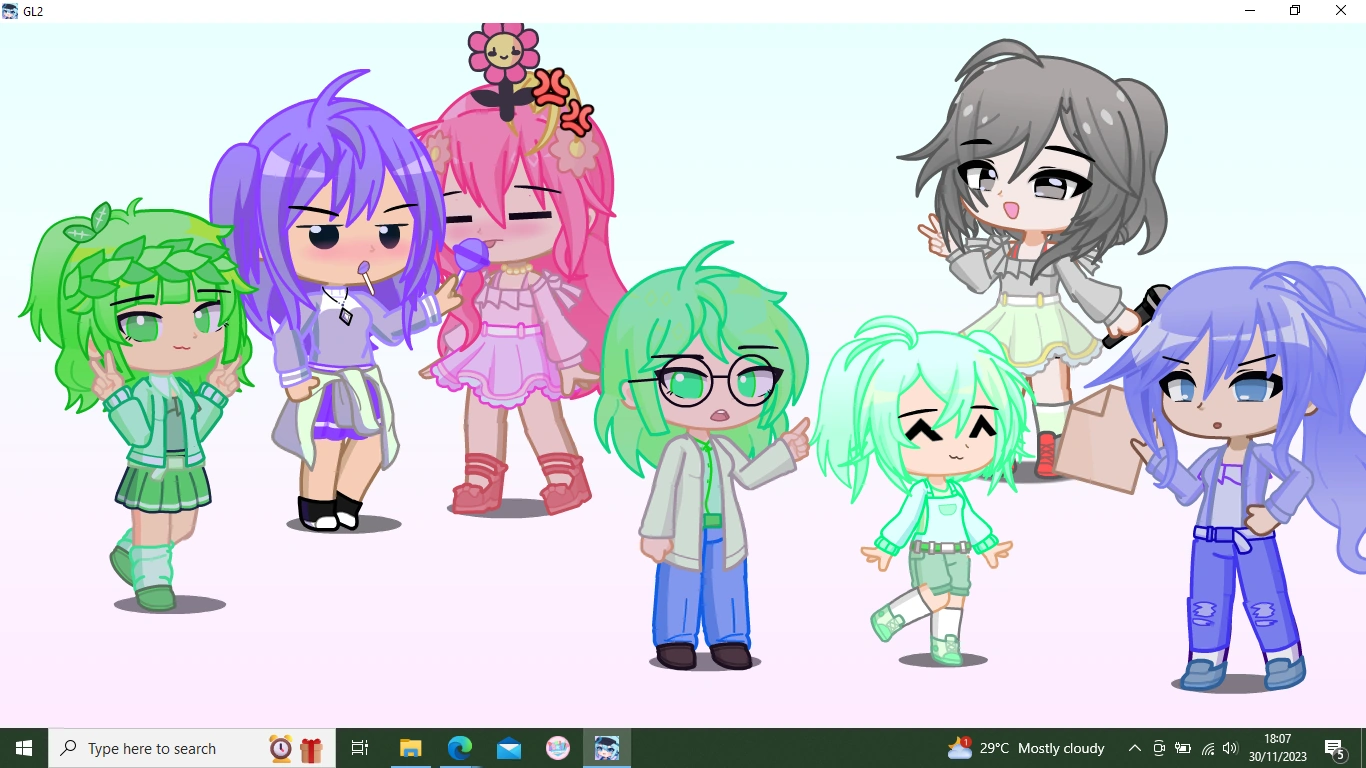This screenshot has width=1366, height=768.
Task: Open the Start menu
Action: tap(22, 747)
